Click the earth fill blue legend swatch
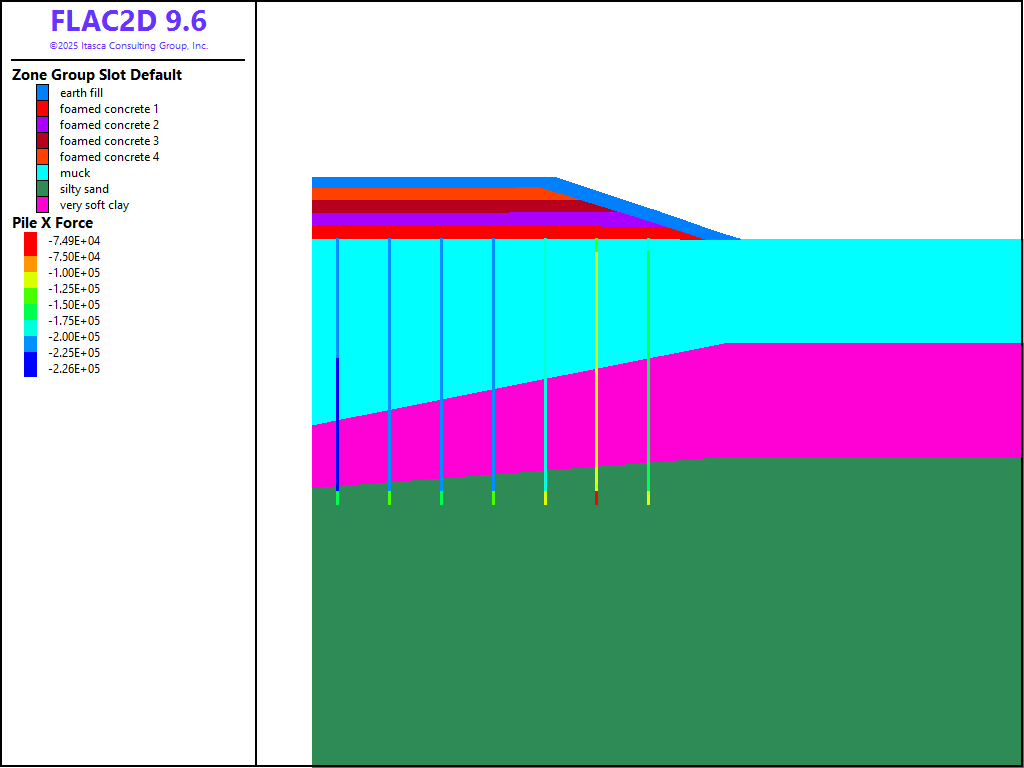1024x768 pixels. (x=43, y=93)
